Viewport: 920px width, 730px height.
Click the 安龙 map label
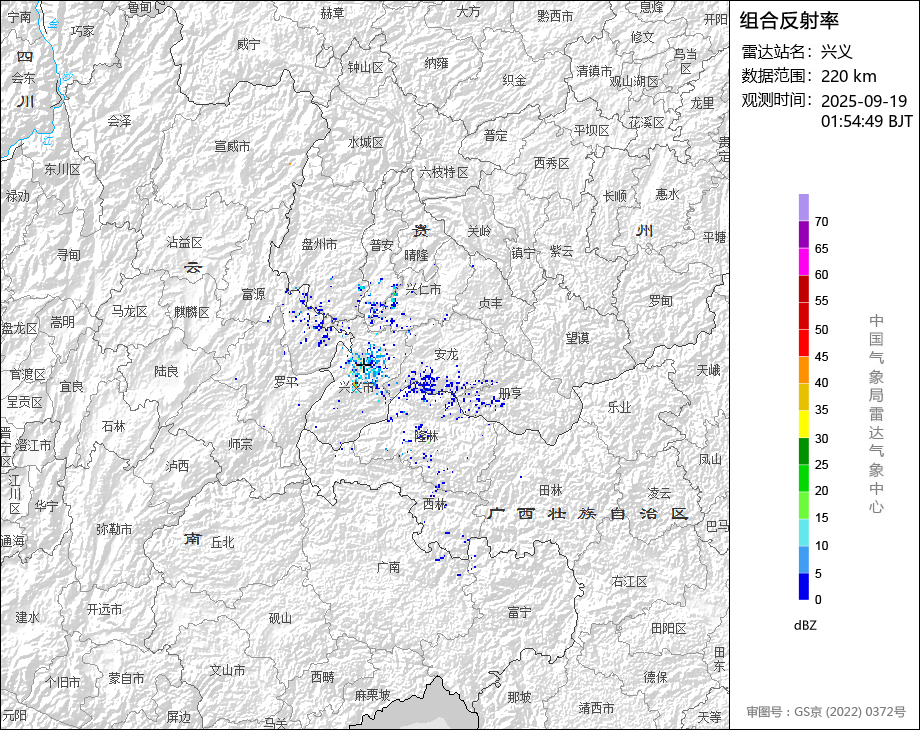point(446,354)
